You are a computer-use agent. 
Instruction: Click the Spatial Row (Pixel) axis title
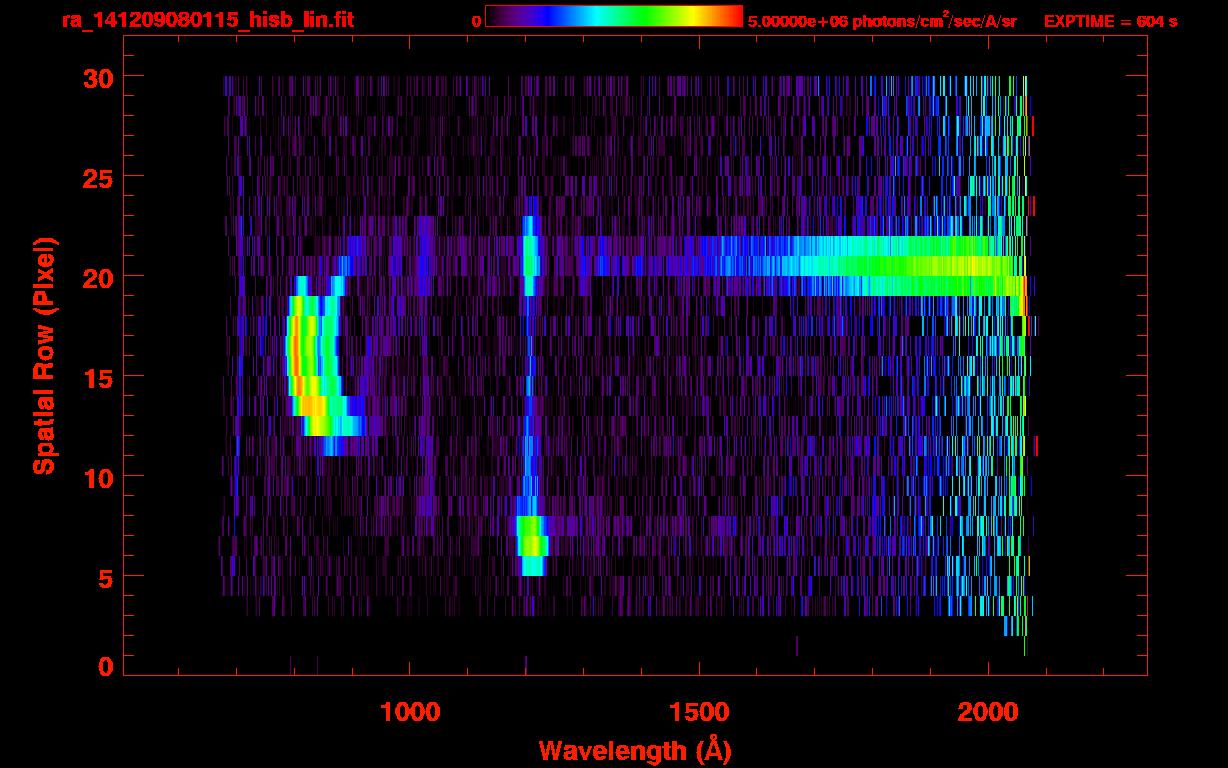[x=44, y=356]
